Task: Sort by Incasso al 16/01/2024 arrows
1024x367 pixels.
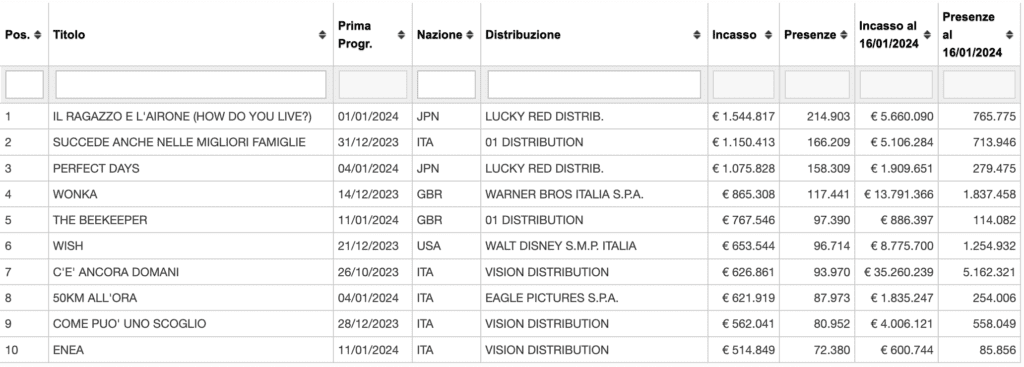Action: click(927, 35)
